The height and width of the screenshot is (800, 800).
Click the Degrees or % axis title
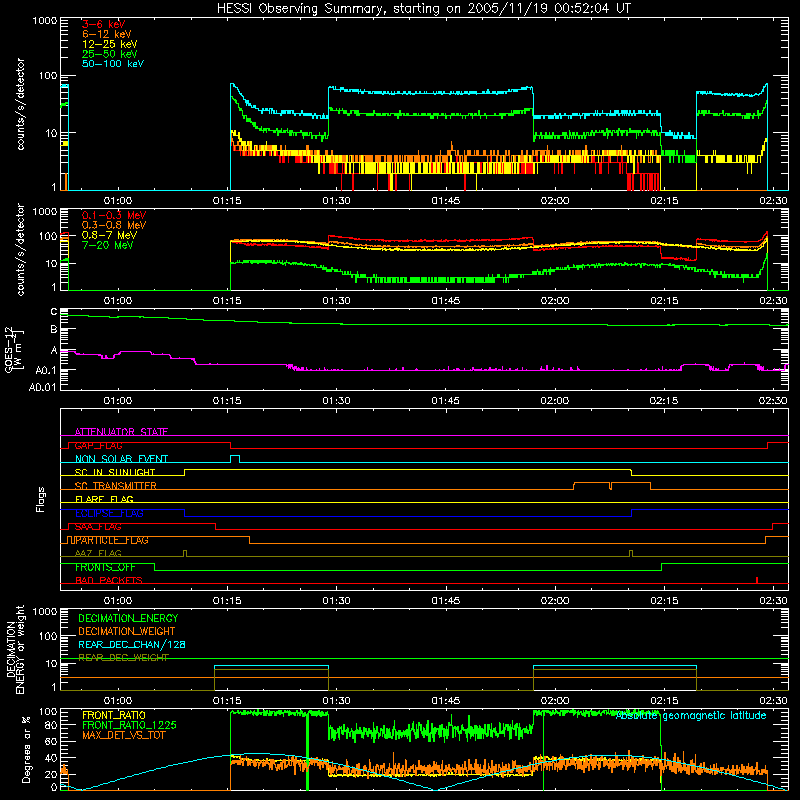pyautogui.click(x=26, y=749)
